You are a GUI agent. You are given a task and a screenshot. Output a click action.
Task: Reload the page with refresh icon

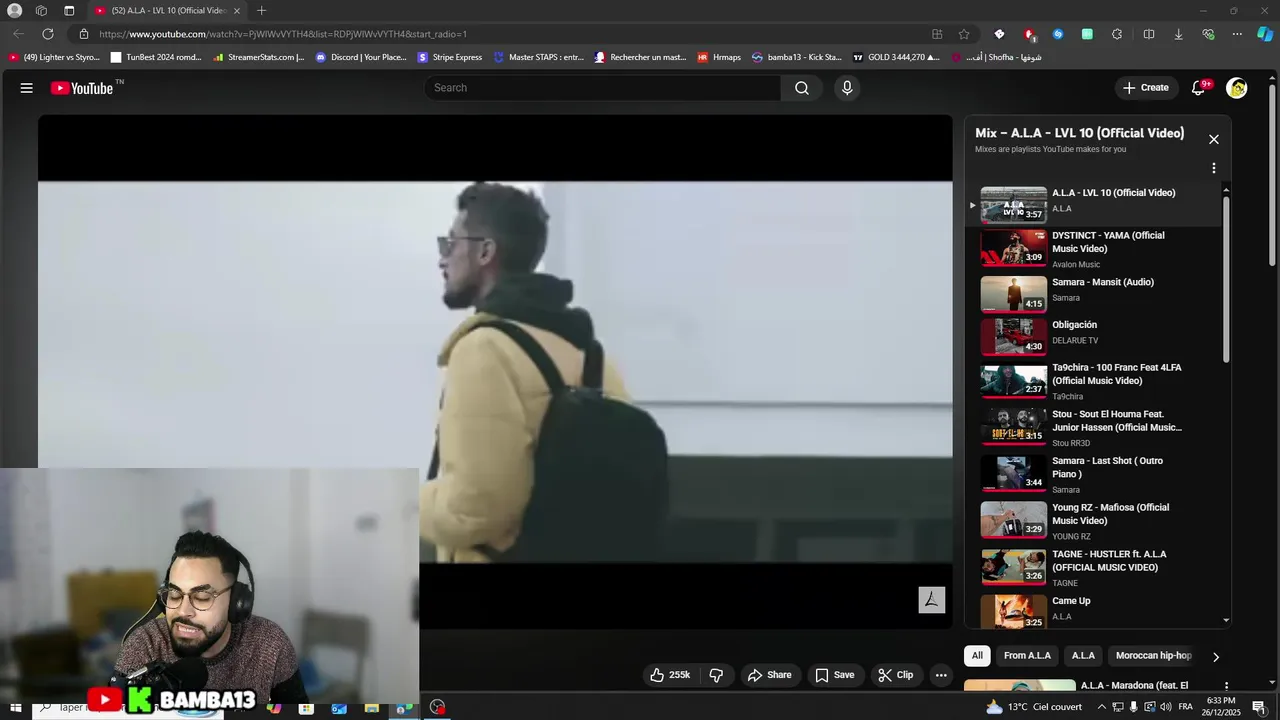click(48, 34)
